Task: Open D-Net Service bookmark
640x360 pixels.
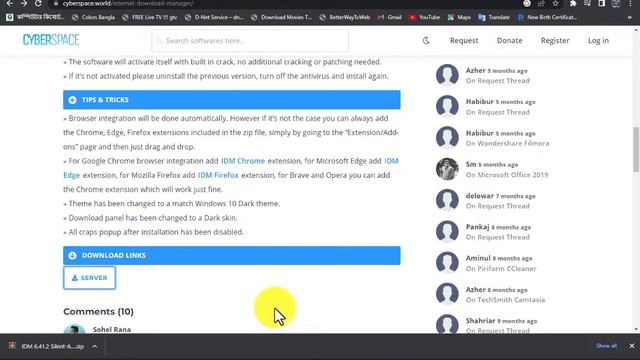Action: (214, 17)
